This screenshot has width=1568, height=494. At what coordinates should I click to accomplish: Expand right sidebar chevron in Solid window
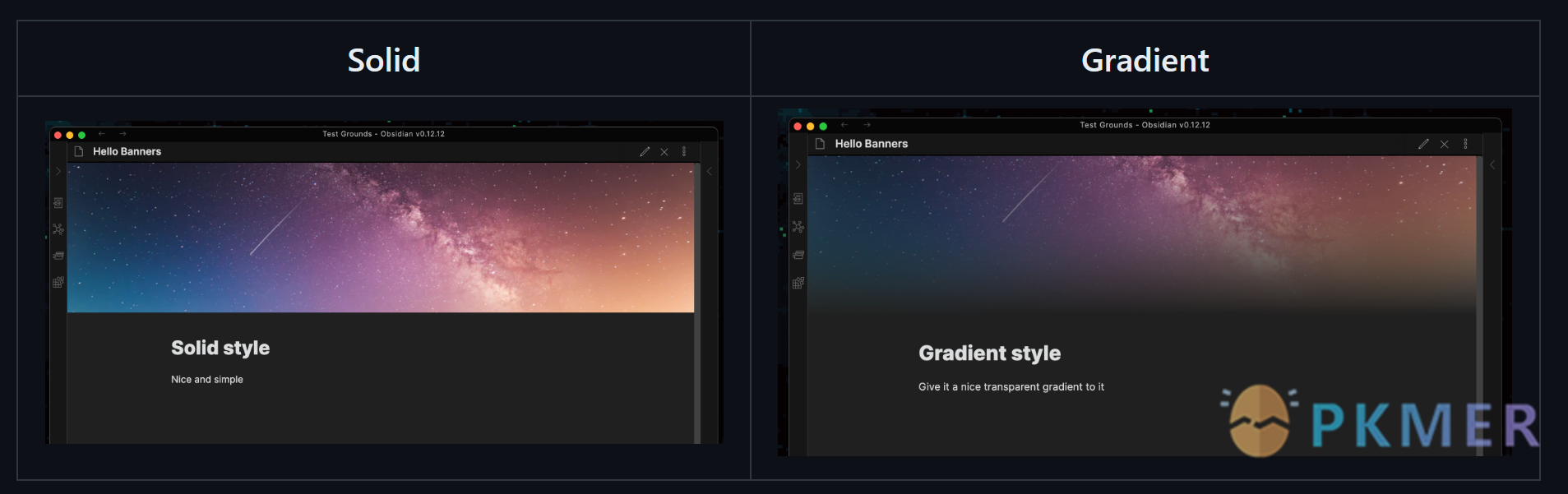click(710, 171)
